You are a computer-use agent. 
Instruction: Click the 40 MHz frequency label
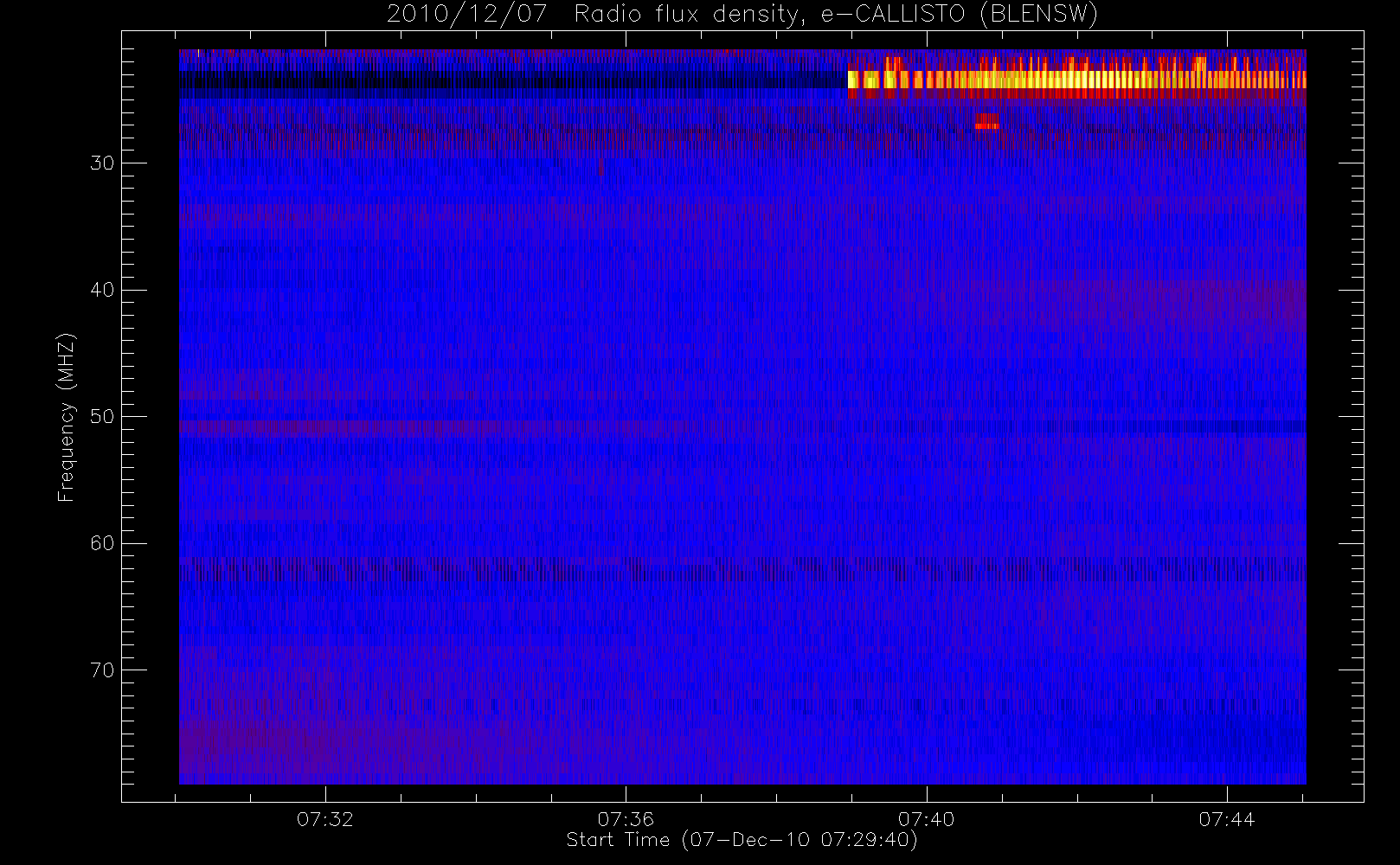point(102,290)
